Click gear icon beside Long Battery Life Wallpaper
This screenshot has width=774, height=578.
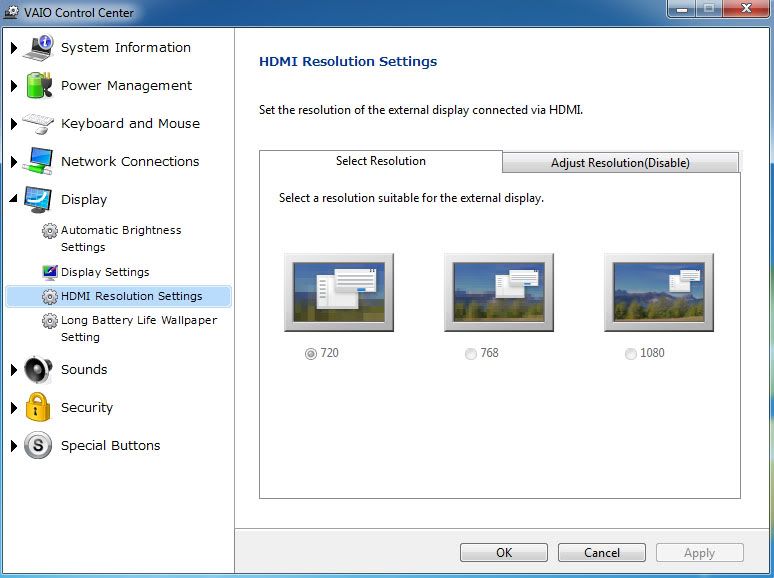(49, 320)
